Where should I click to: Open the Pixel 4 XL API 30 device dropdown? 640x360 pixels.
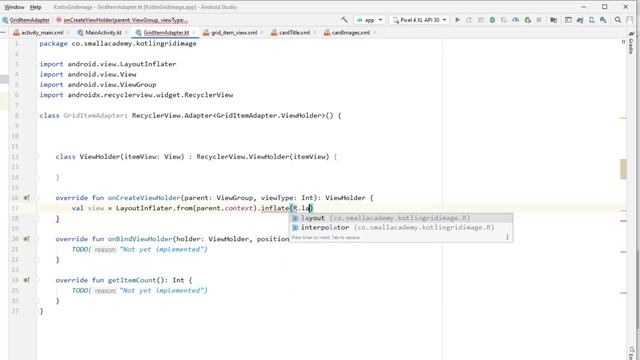tap(419, 20)
